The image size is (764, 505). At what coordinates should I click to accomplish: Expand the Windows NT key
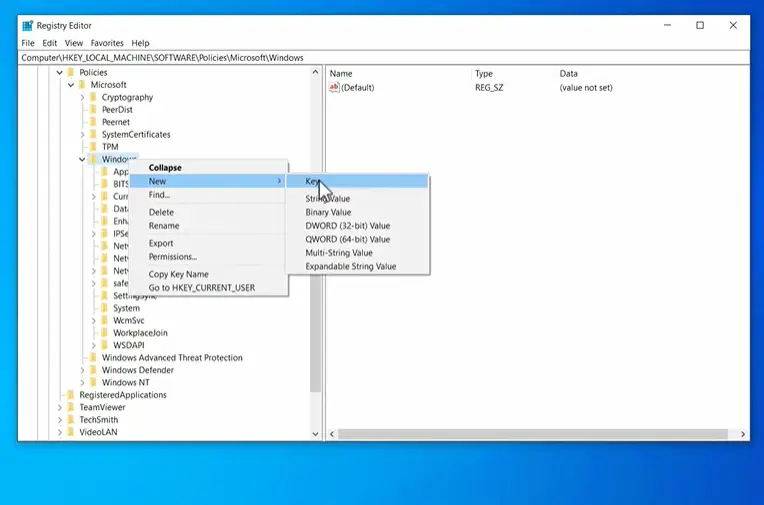coord(82,383)
